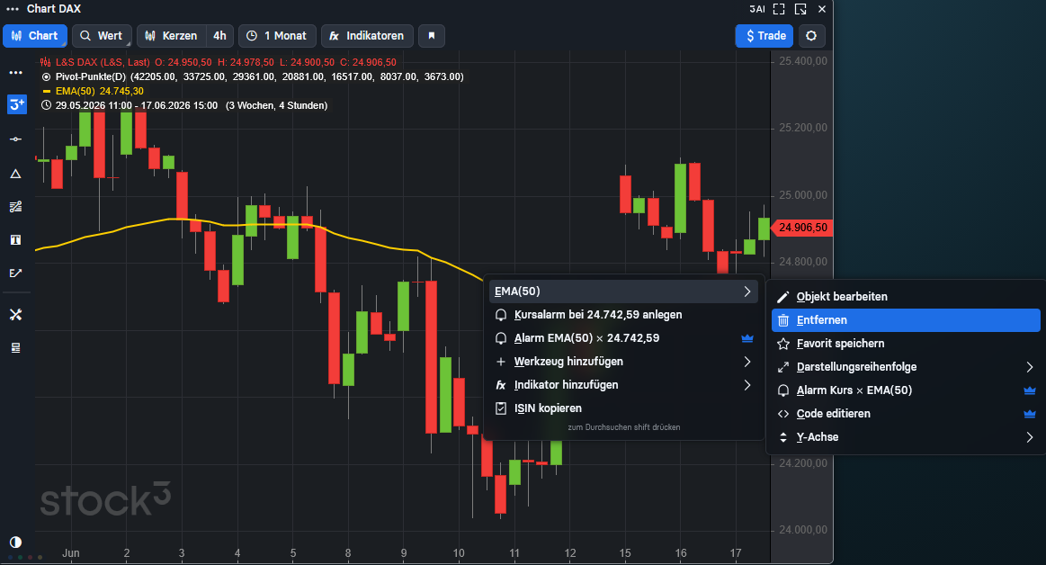Open the 3AI assistant icon
1046x565 pixels.
(756, 9)
